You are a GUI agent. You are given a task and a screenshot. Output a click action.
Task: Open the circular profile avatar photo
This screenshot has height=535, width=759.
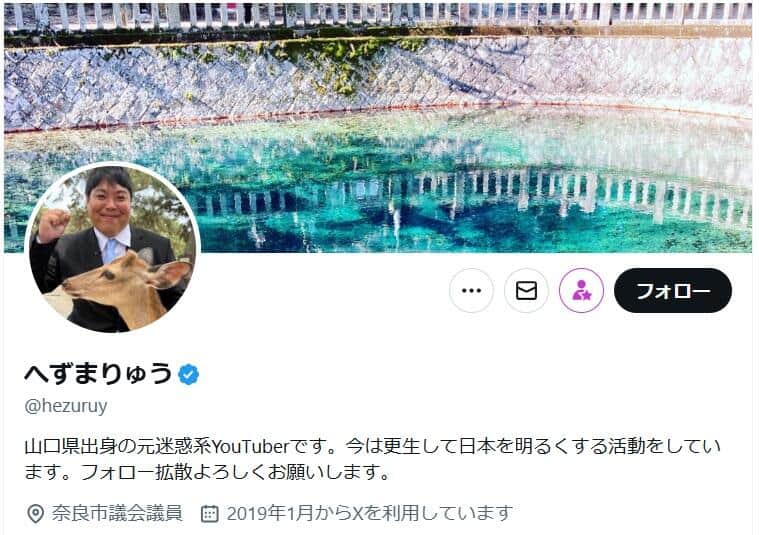(113, 248)
